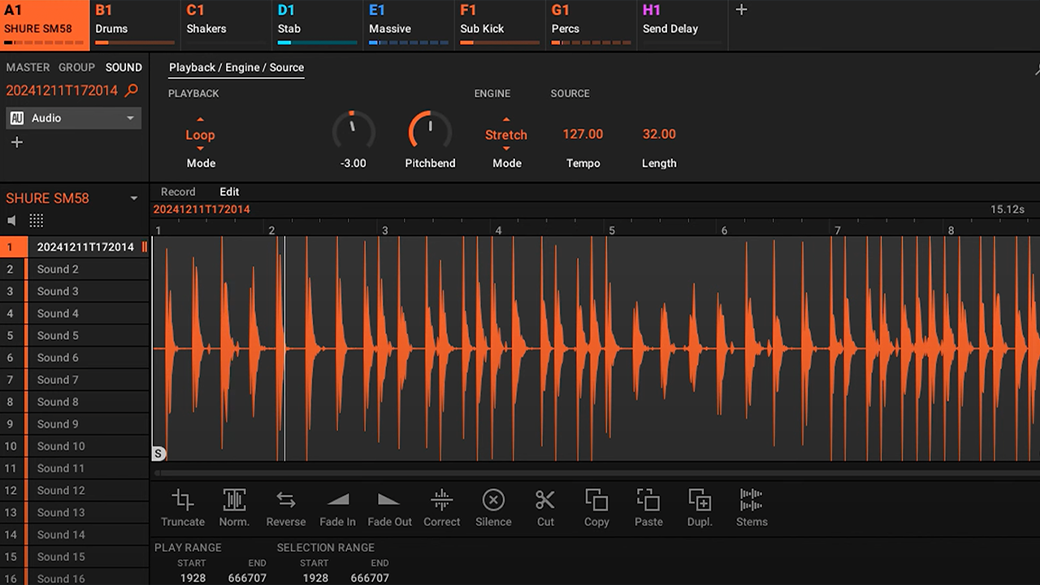Screen dimensions: 1040x585
Task: Click the Normalize icon
Action: [x=234, y=500]
